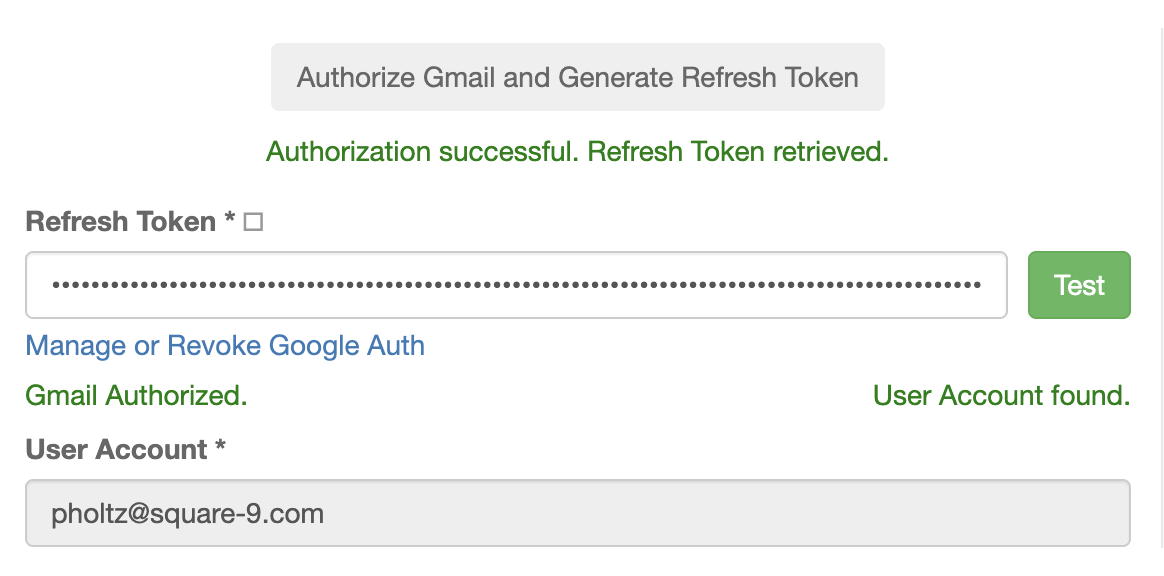Screen dimensions: 1164x576
Task: Click Authorize Gmail and Generate Refresh Token
Action: coord(578,77)
